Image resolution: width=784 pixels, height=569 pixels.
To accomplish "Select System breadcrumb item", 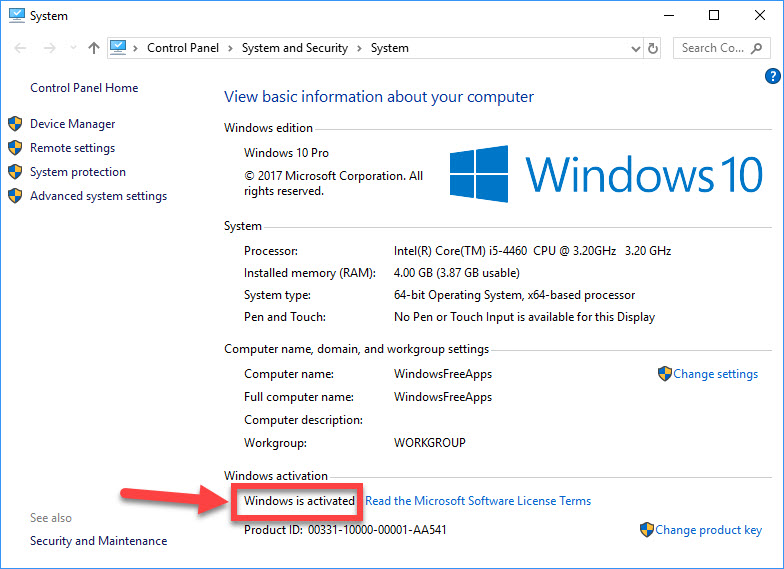I will [x=390, y=48].
